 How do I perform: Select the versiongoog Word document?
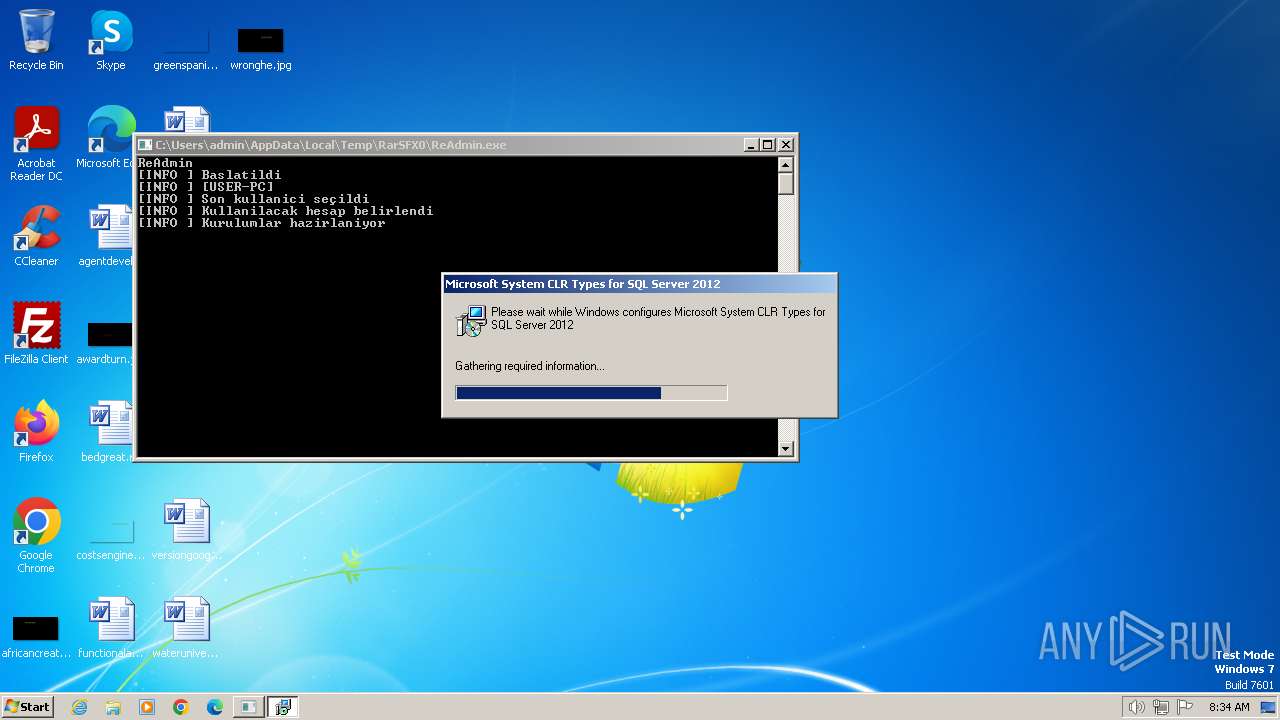(186, 530)
